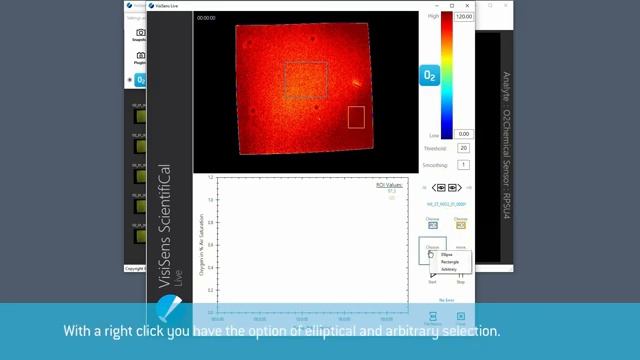Go to next image with right eye arrow
The height and width of the screenshot is (360, 640).
pos(455,188)
